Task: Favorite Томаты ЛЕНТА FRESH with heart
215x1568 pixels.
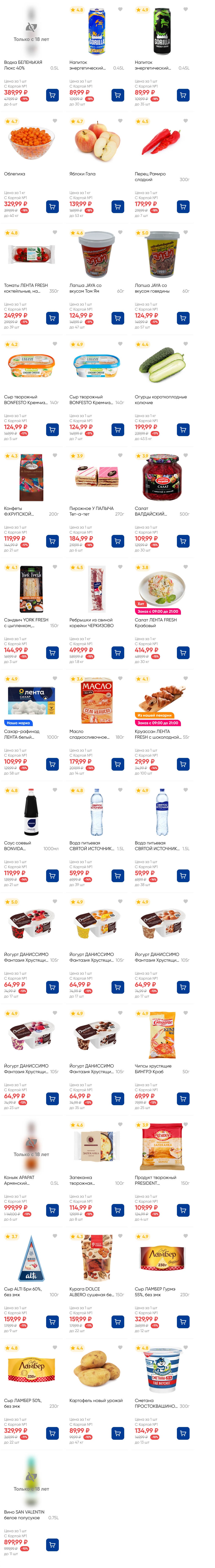Action: click(x=55, y=232)
